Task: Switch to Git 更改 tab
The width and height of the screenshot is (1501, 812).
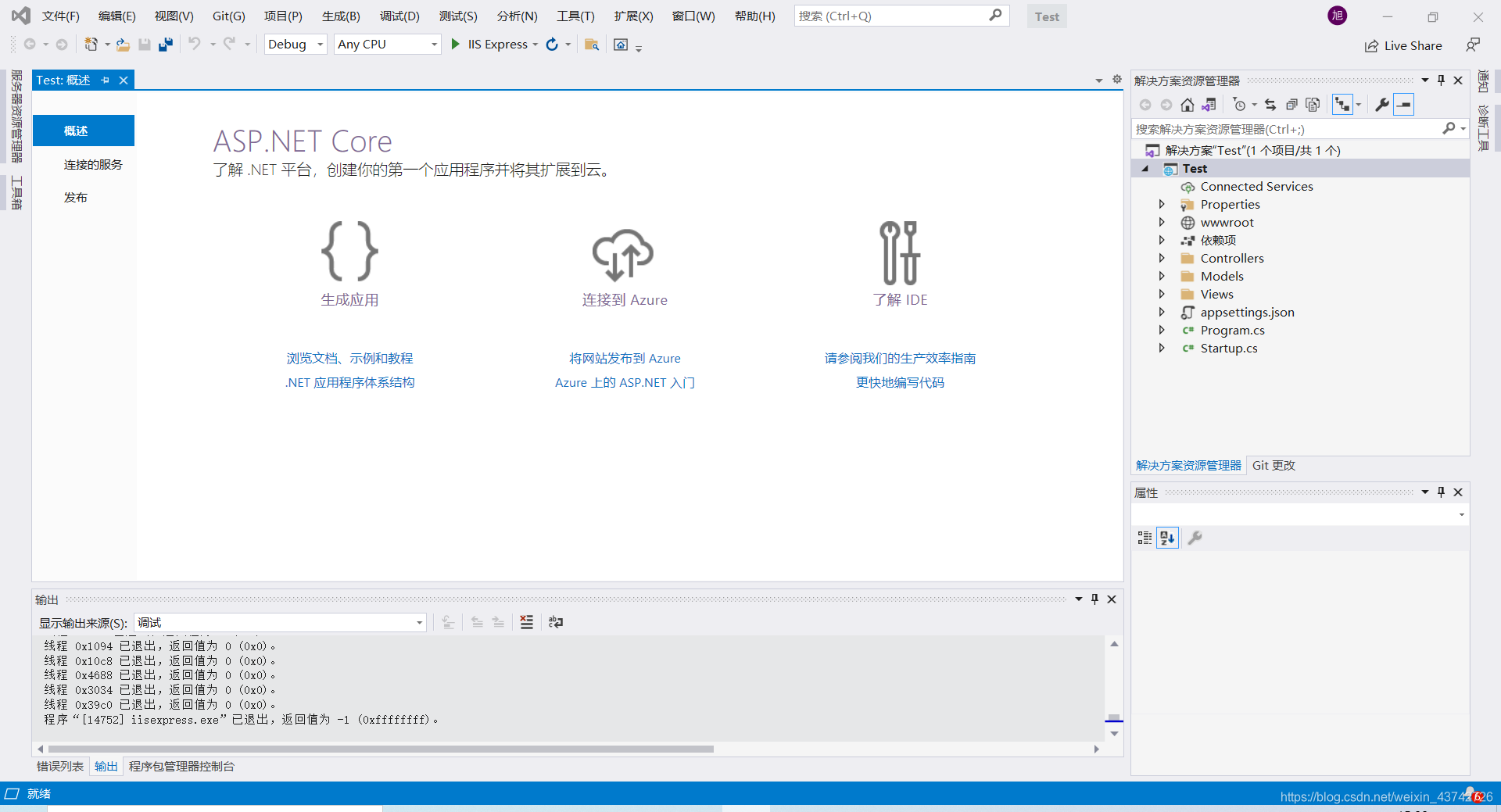Action: click(1274, 465)
